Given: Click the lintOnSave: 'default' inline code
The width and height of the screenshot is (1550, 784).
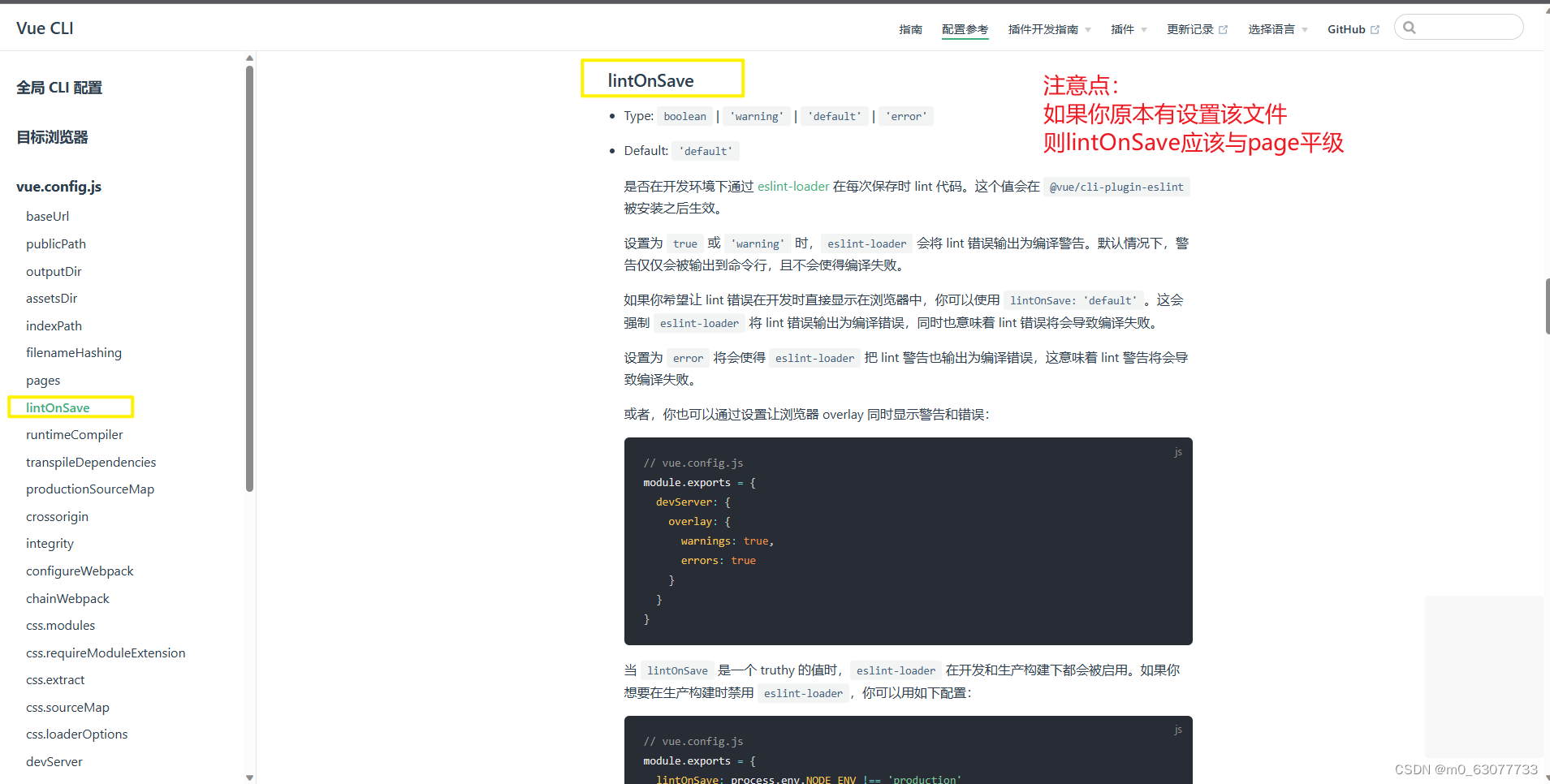Looking at the screenshot, I should pyautogui.click(x=1073, y=300).
